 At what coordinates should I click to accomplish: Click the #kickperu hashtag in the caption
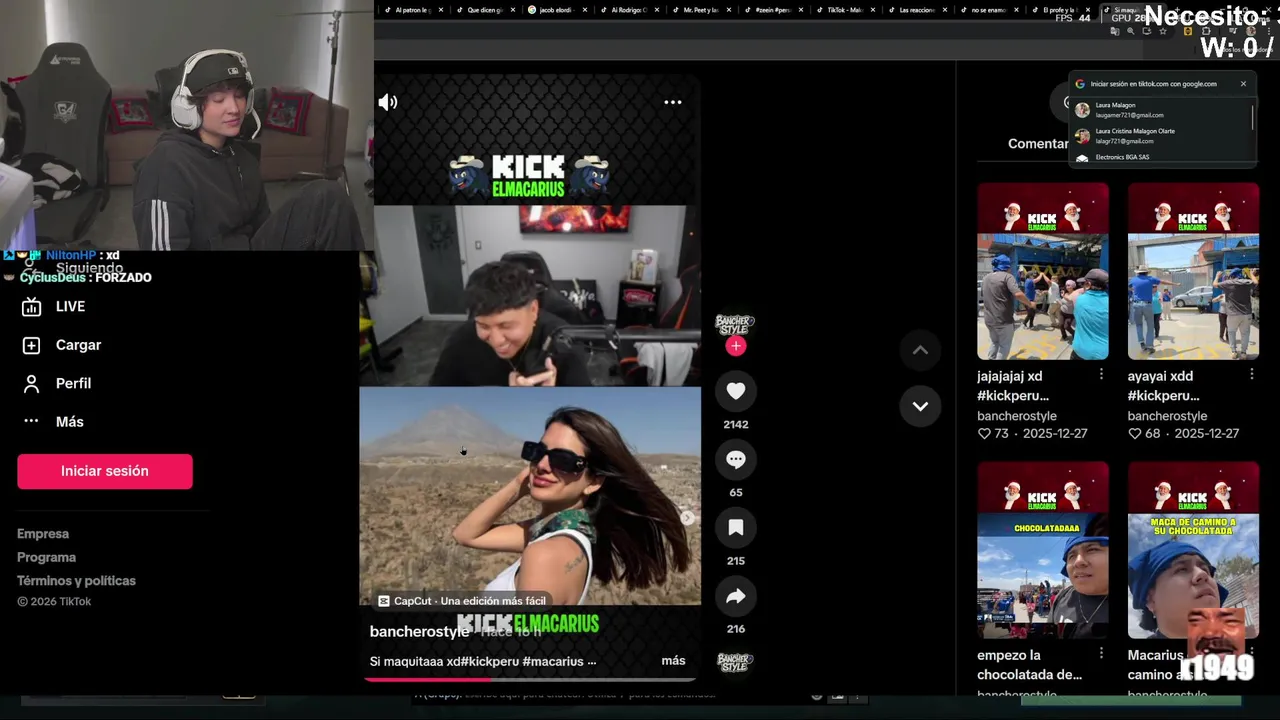pos(491,661)
